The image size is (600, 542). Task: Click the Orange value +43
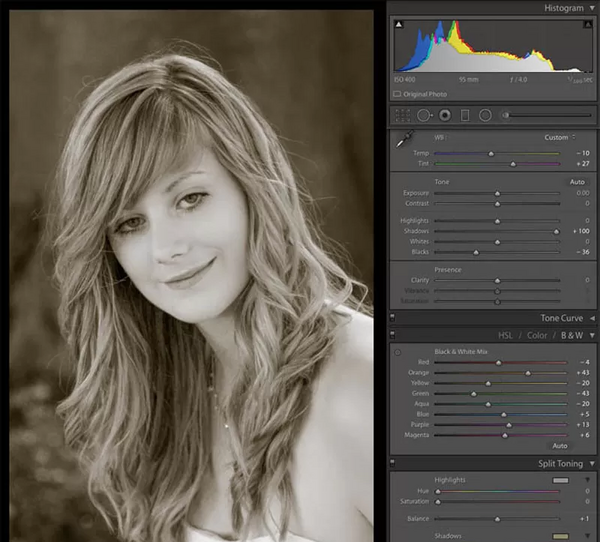tap(583, 372)
